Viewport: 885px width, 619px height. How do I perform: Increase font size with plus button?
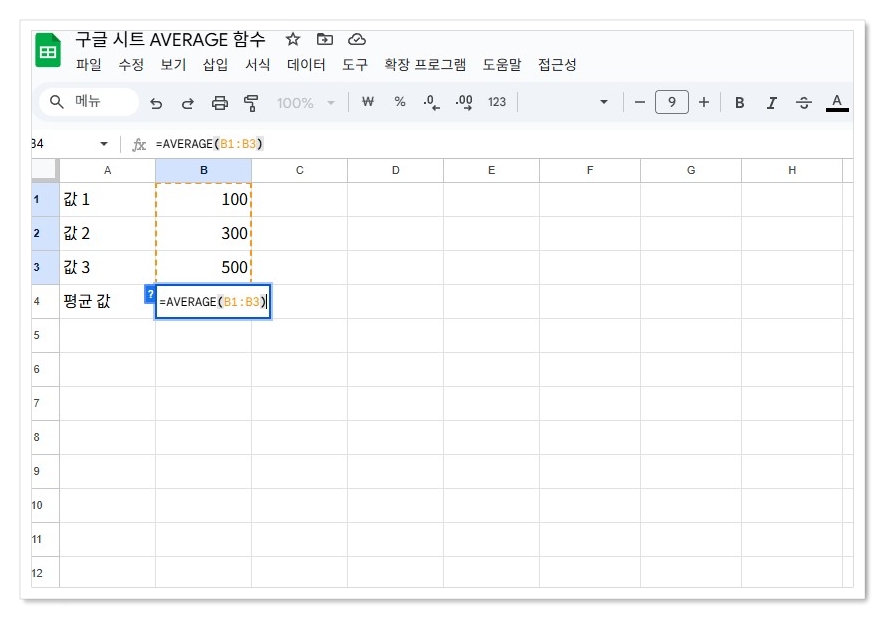[x=703, y=102]
